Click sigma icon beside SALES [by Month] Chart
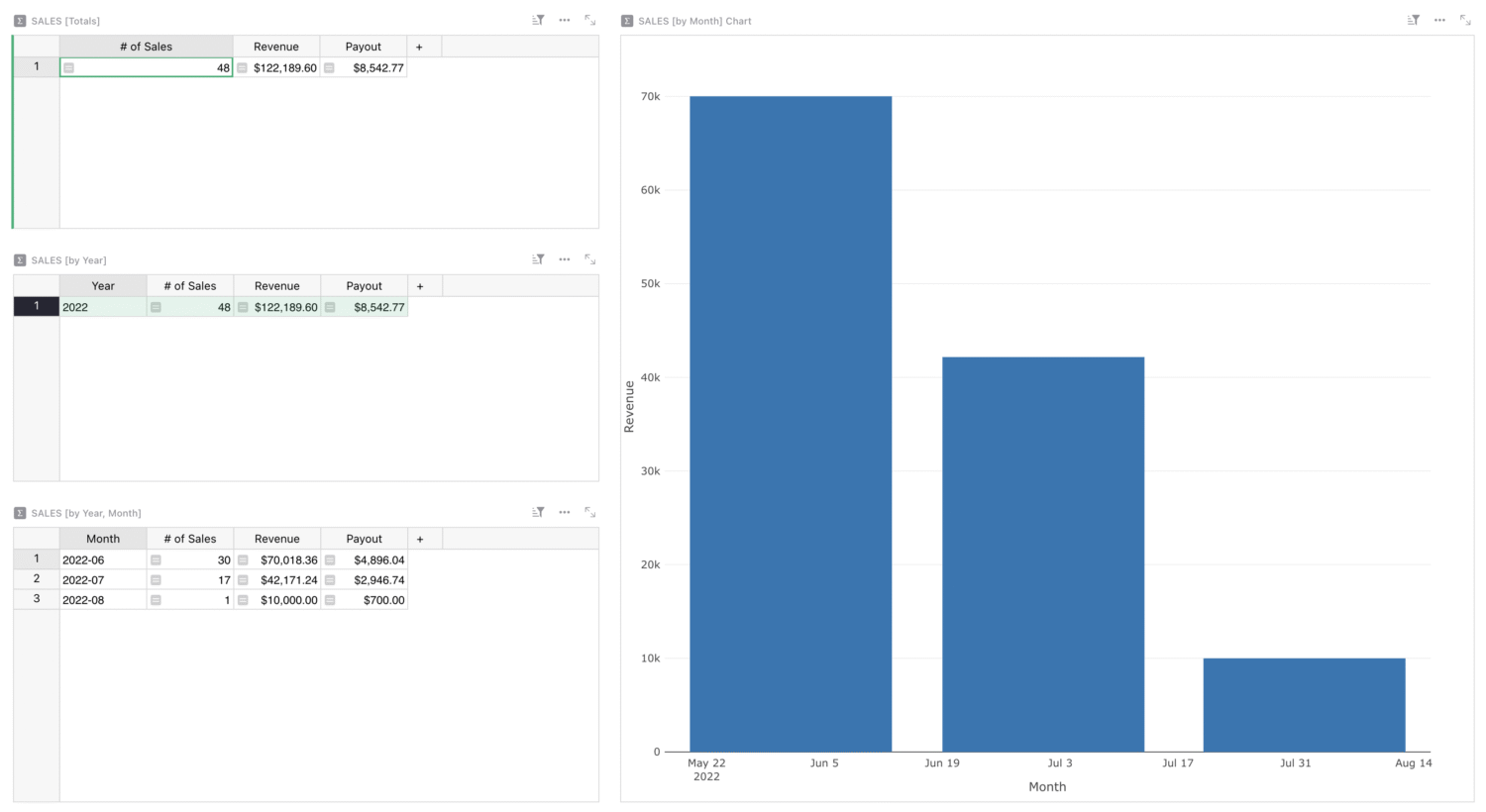This screenshot has height=812, width=1486. click(627, 21)
